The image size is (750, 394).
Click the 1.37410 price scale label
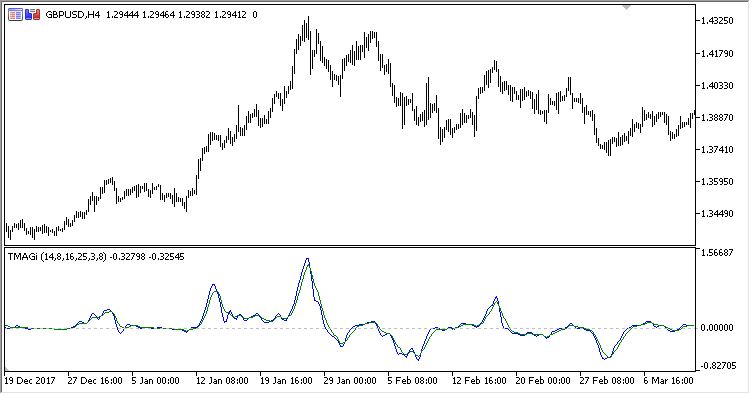coord(717,150)
